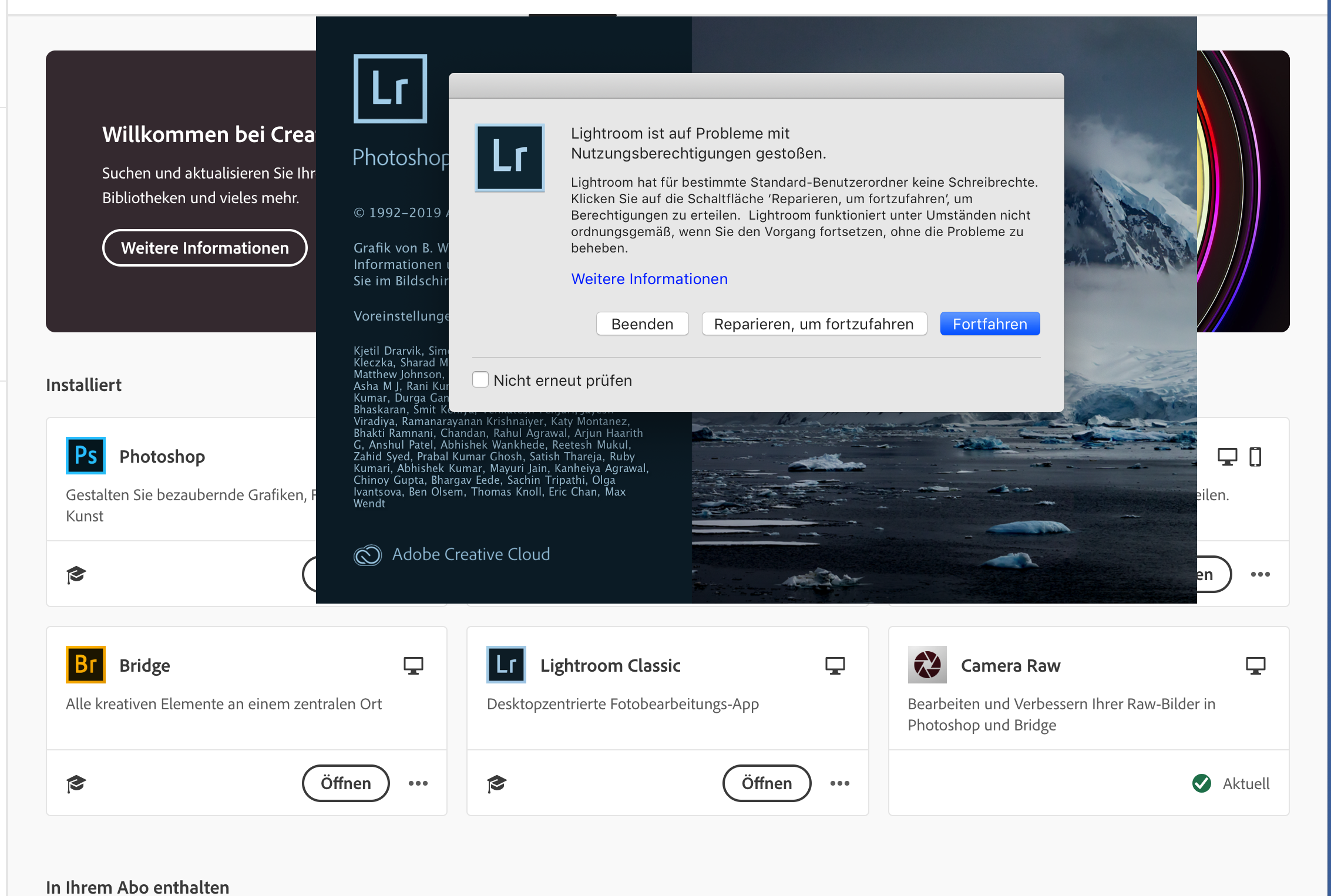The image size is (1331, 896).
Task: Open tutorials via Bridge graduation cap icon
Action: pyautogui.click(x=76, y=783)
